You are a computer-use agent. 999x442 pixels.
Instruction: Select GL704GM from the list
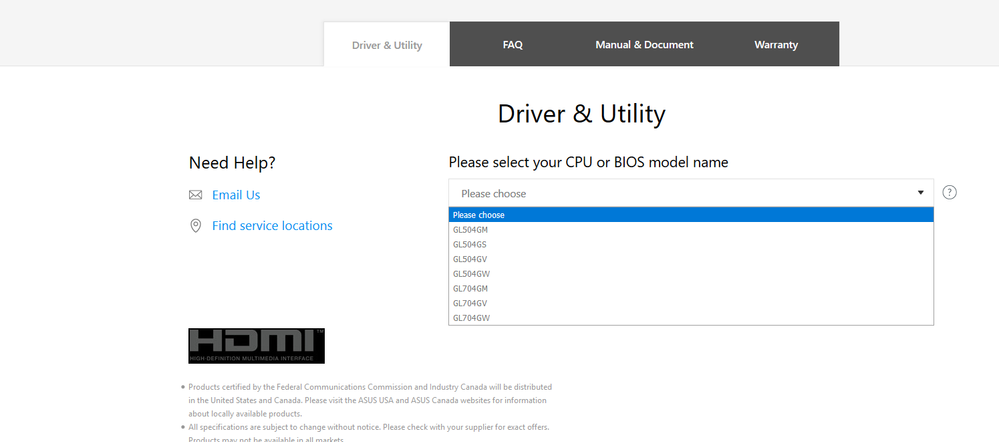click(x=691, y=288)
